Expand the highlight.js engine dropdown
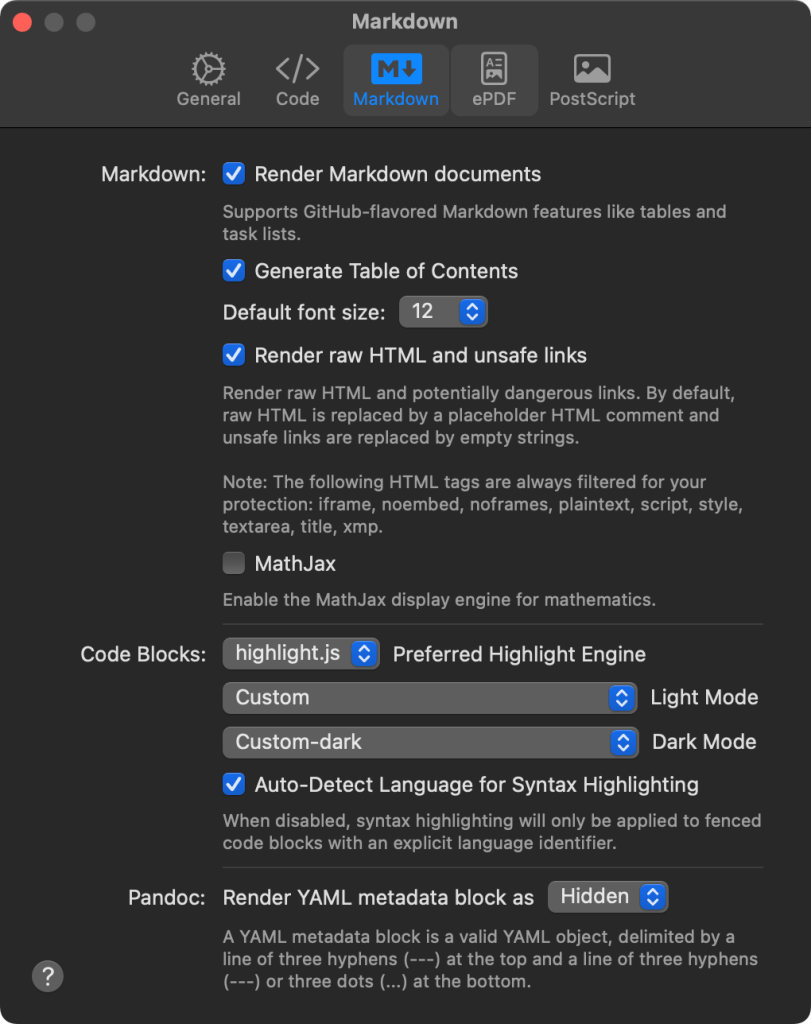 301,654
